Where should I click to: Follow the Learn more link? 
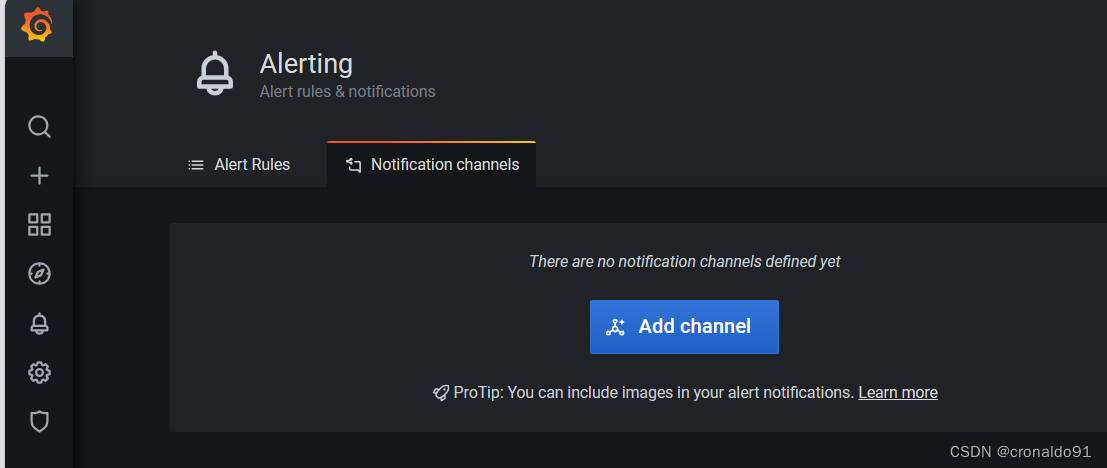click(x=897, y=392)
